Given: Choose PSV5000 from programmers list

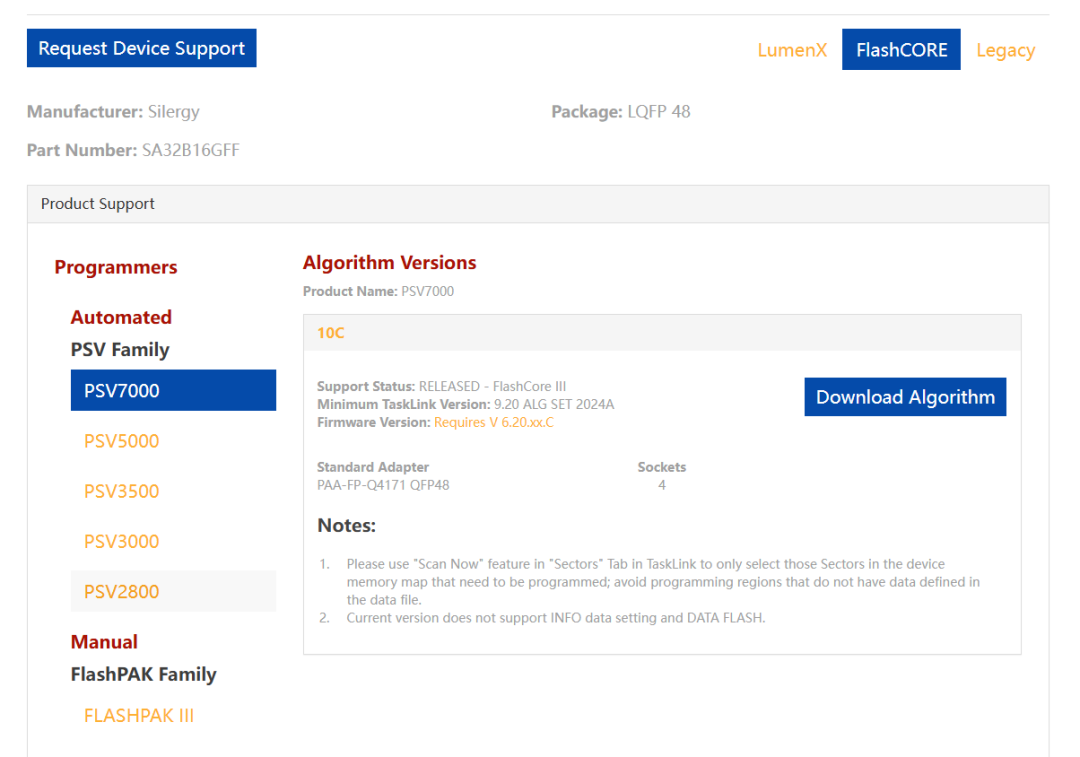Looking at the screenshot, I should tap(121, 441).
